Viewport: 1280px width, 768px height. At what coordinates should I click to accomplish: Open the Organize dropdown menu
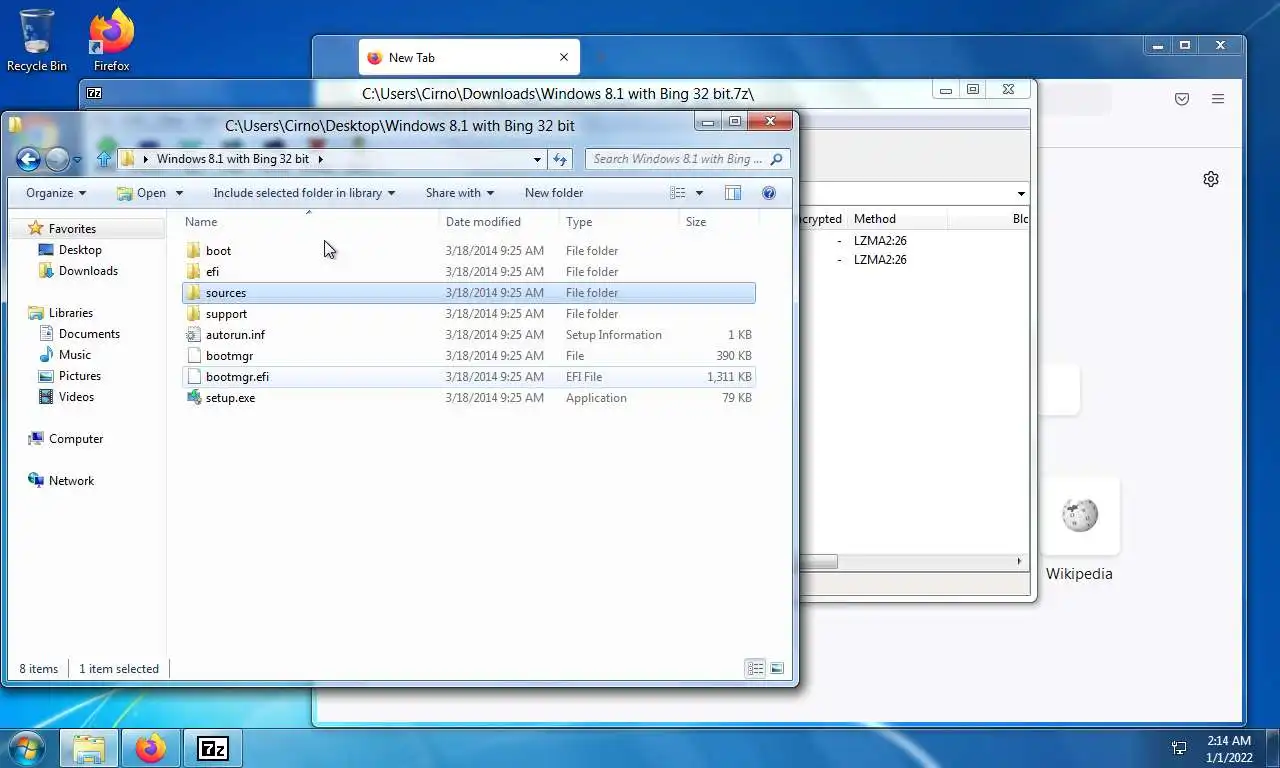click(x=56, y=193)
